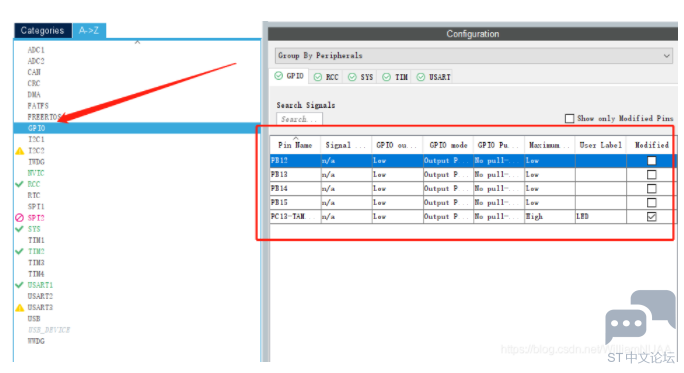Select FATFS in the peripheral list
This screenshot has height=373, width=684.
(38, 106)
